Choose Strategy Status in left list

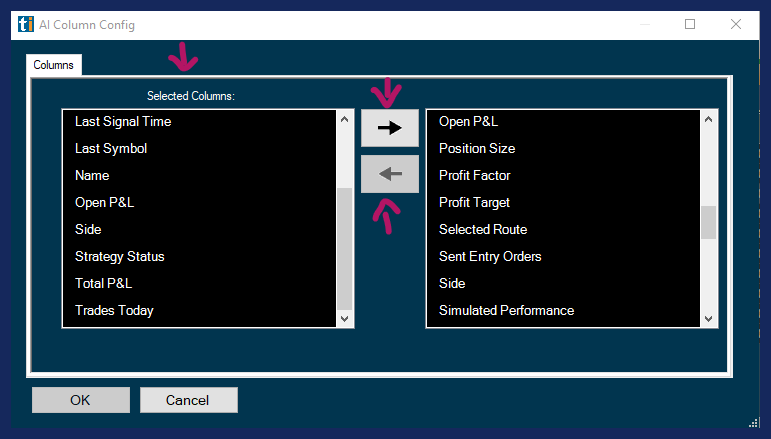119,257
